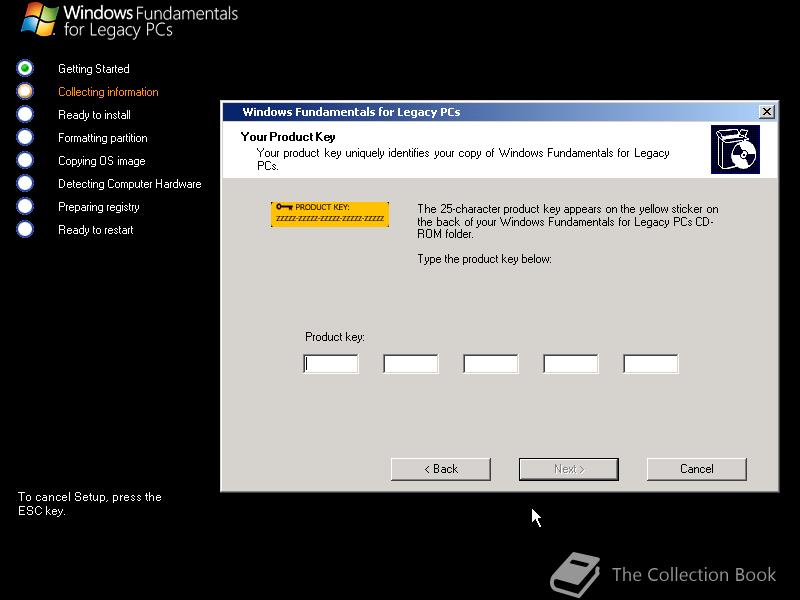Click the Formatting partition step indicator
The width and height of the screenshot is (800, 600).
point(25,137)
